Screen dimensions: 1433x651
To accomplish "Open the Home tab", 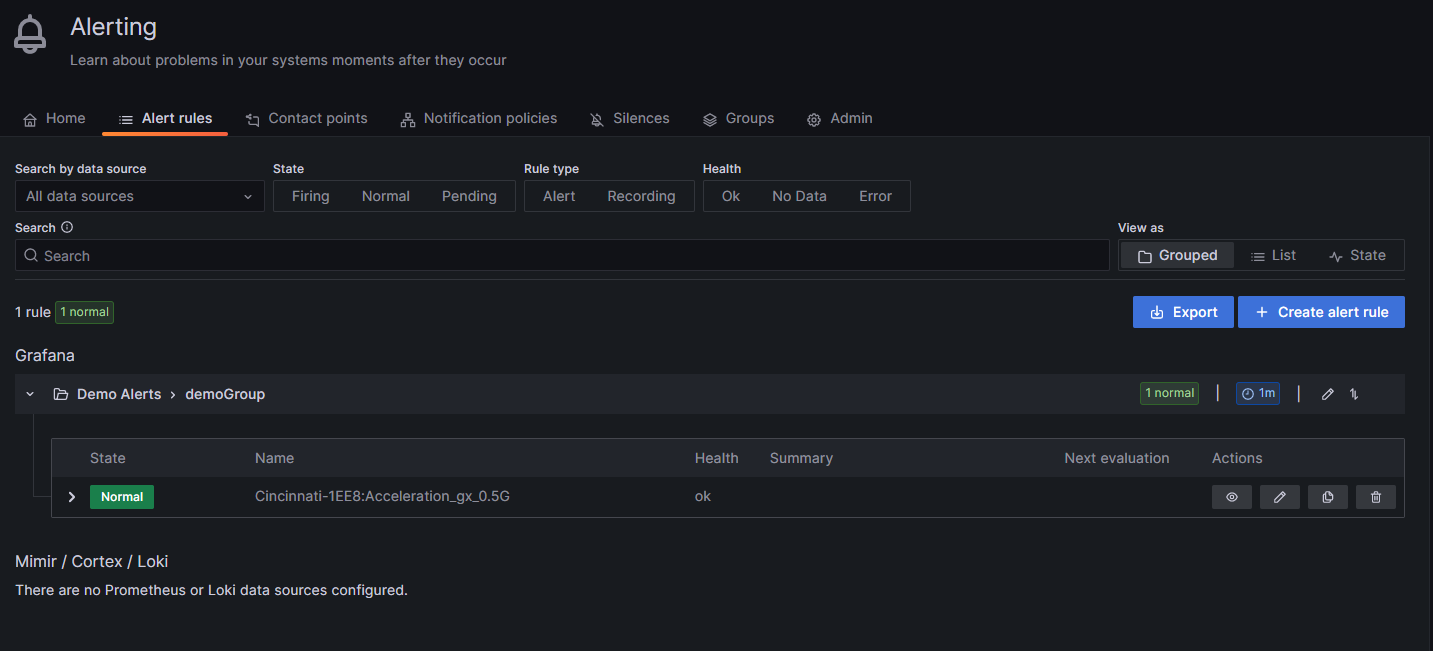I will point(54,118).
